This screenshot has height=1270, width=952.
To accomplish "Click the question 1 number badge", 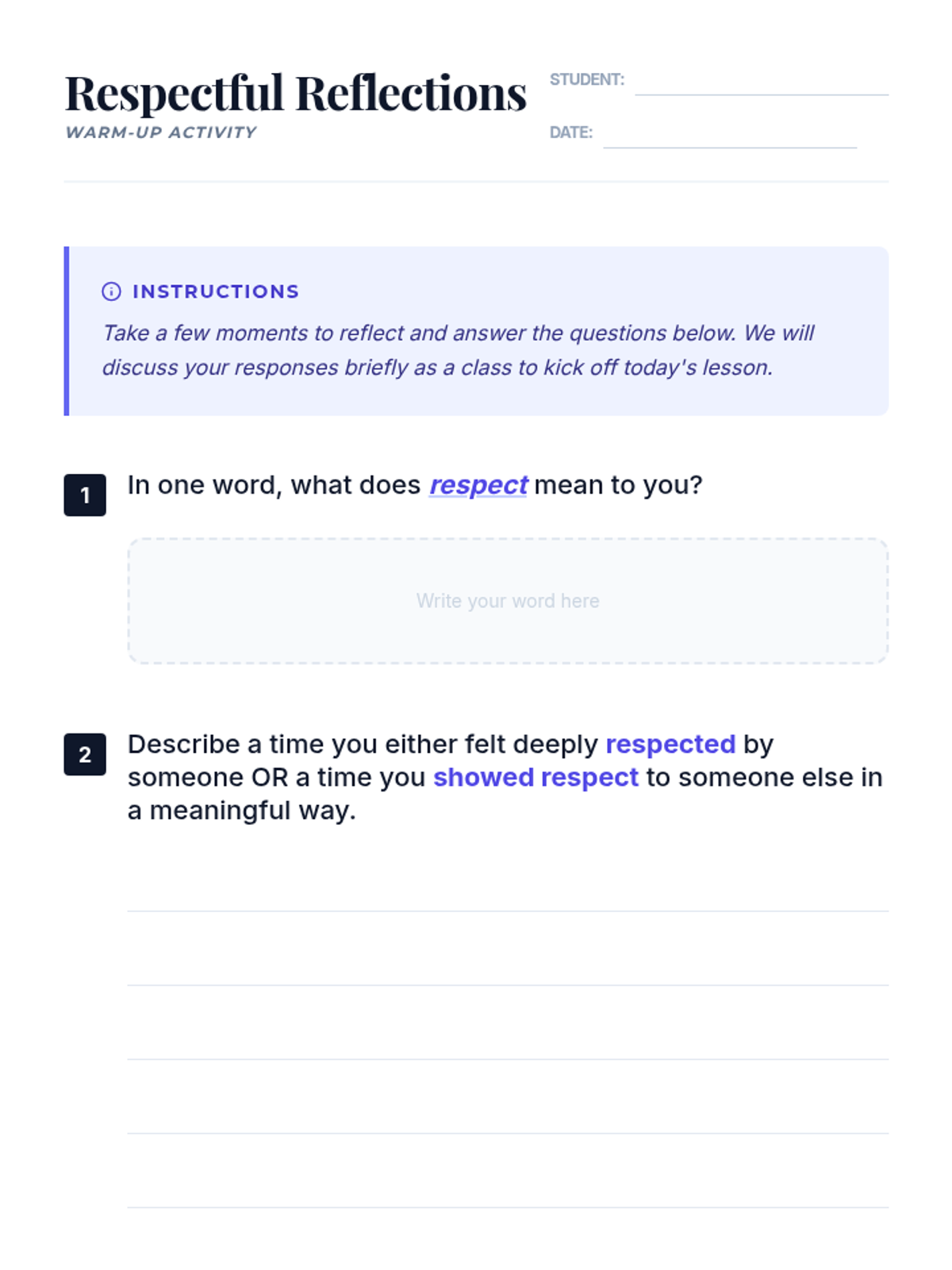I will (x=85, y=495).
